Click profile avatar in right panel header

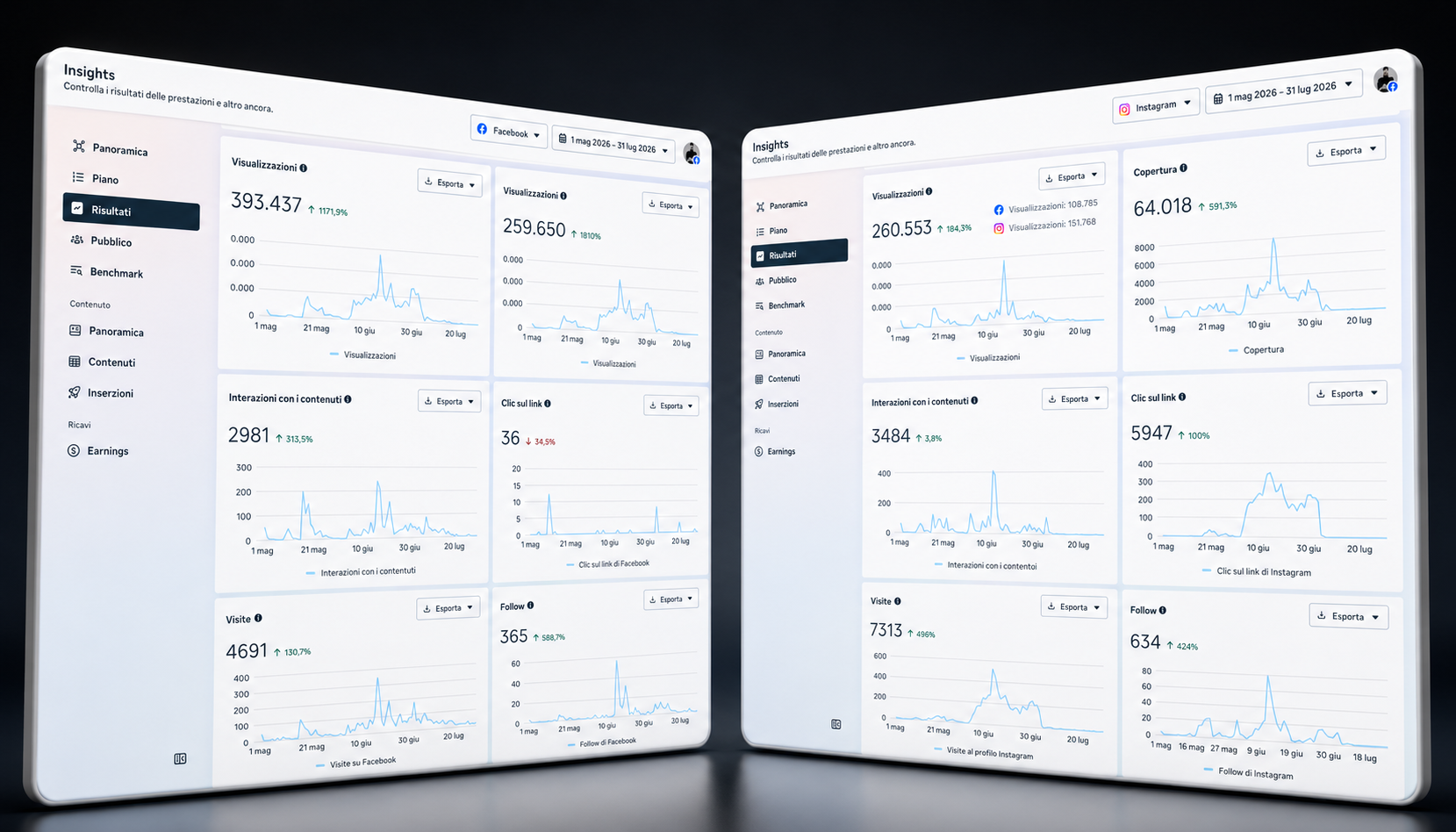tap(1386, 80)
